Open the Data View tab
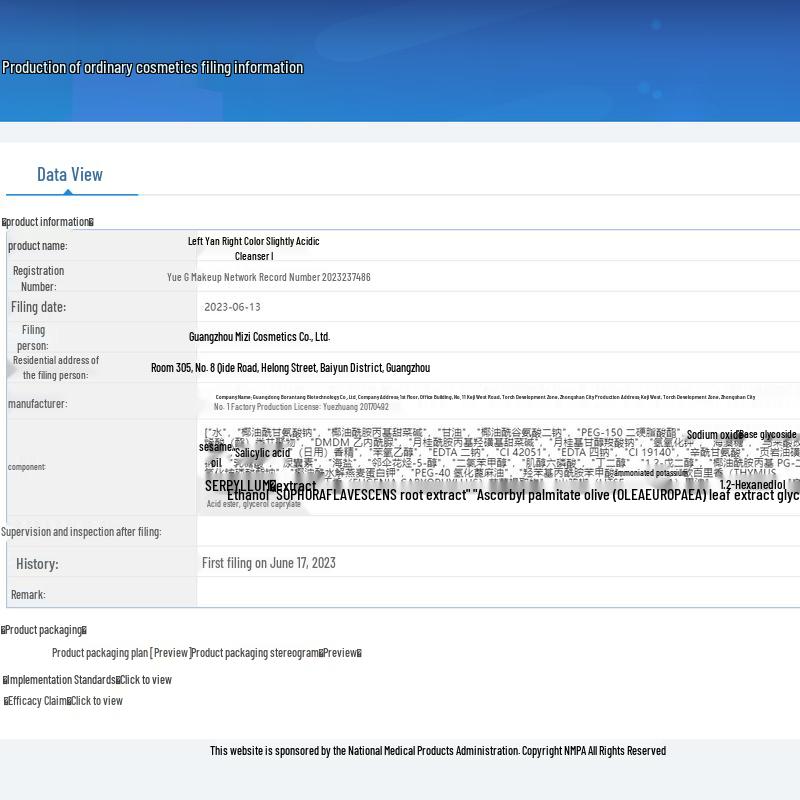 (70, 175)
